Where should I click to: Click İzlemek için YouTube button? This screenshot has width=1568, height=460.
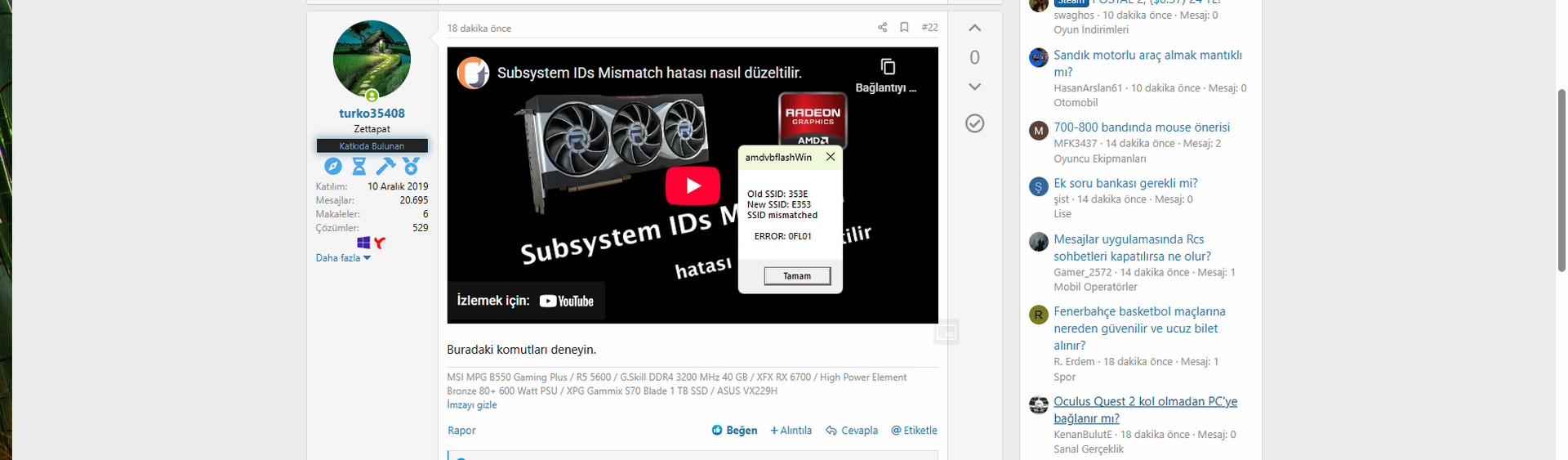(x=526, y=301)
